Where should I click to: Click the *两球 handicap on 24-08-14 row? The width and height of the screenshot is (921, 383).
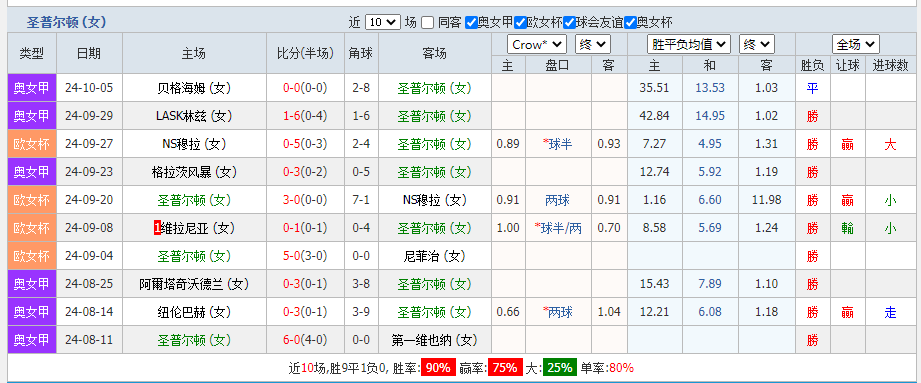pyautogui.click(x=557, y=313)
